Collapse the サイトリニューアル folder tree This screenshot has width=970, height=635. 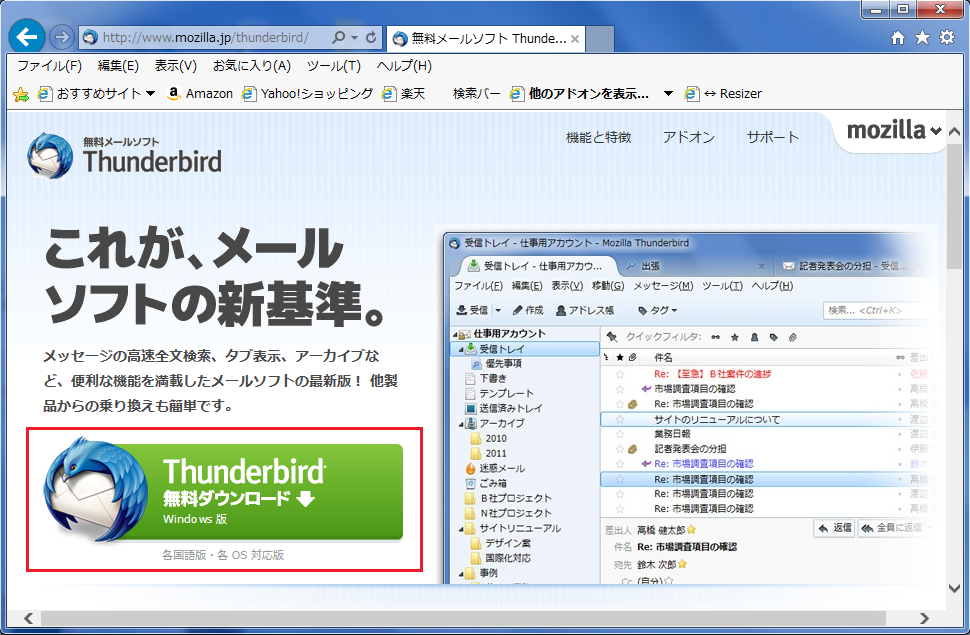tap(461, 529)
